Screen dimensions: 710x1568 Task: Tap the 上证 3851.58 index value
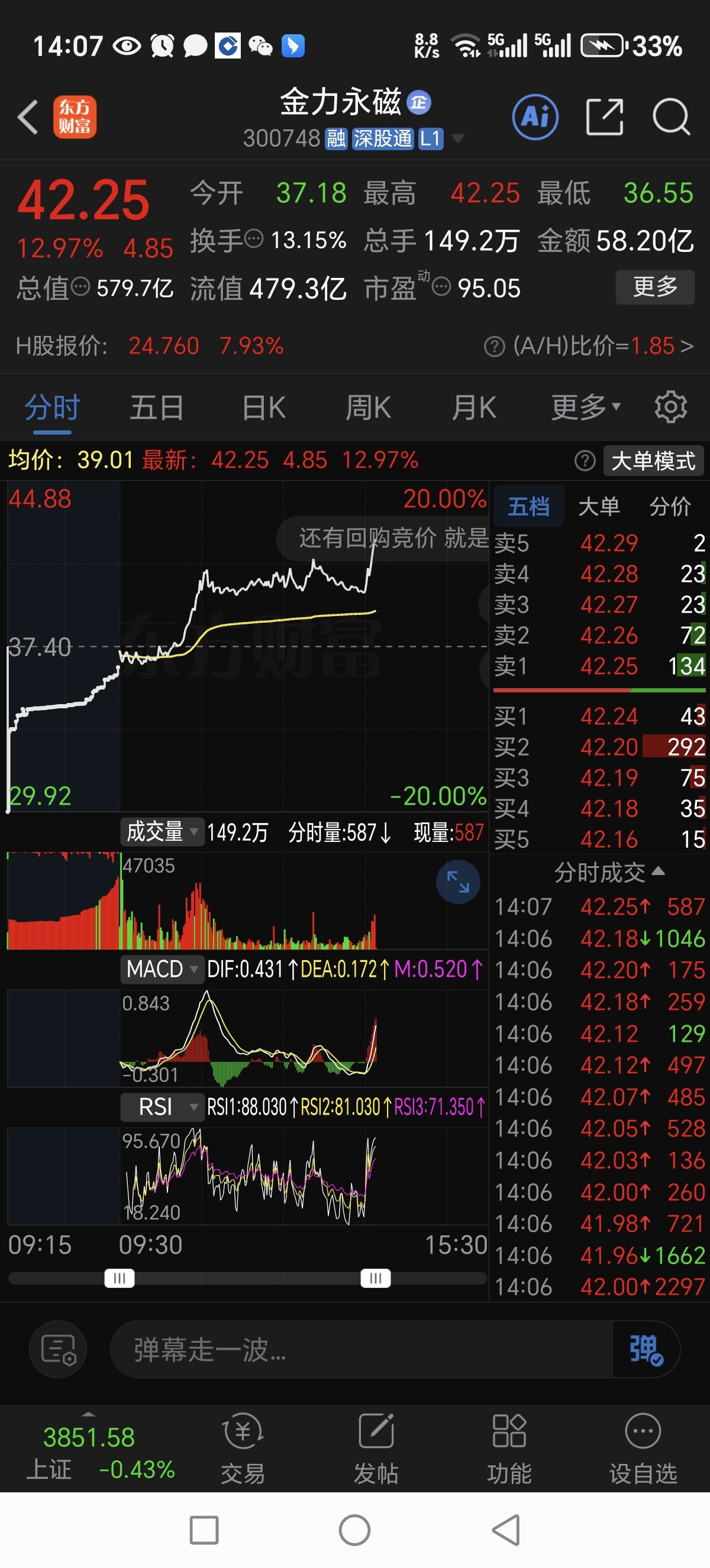click(x=89, y=1438)
